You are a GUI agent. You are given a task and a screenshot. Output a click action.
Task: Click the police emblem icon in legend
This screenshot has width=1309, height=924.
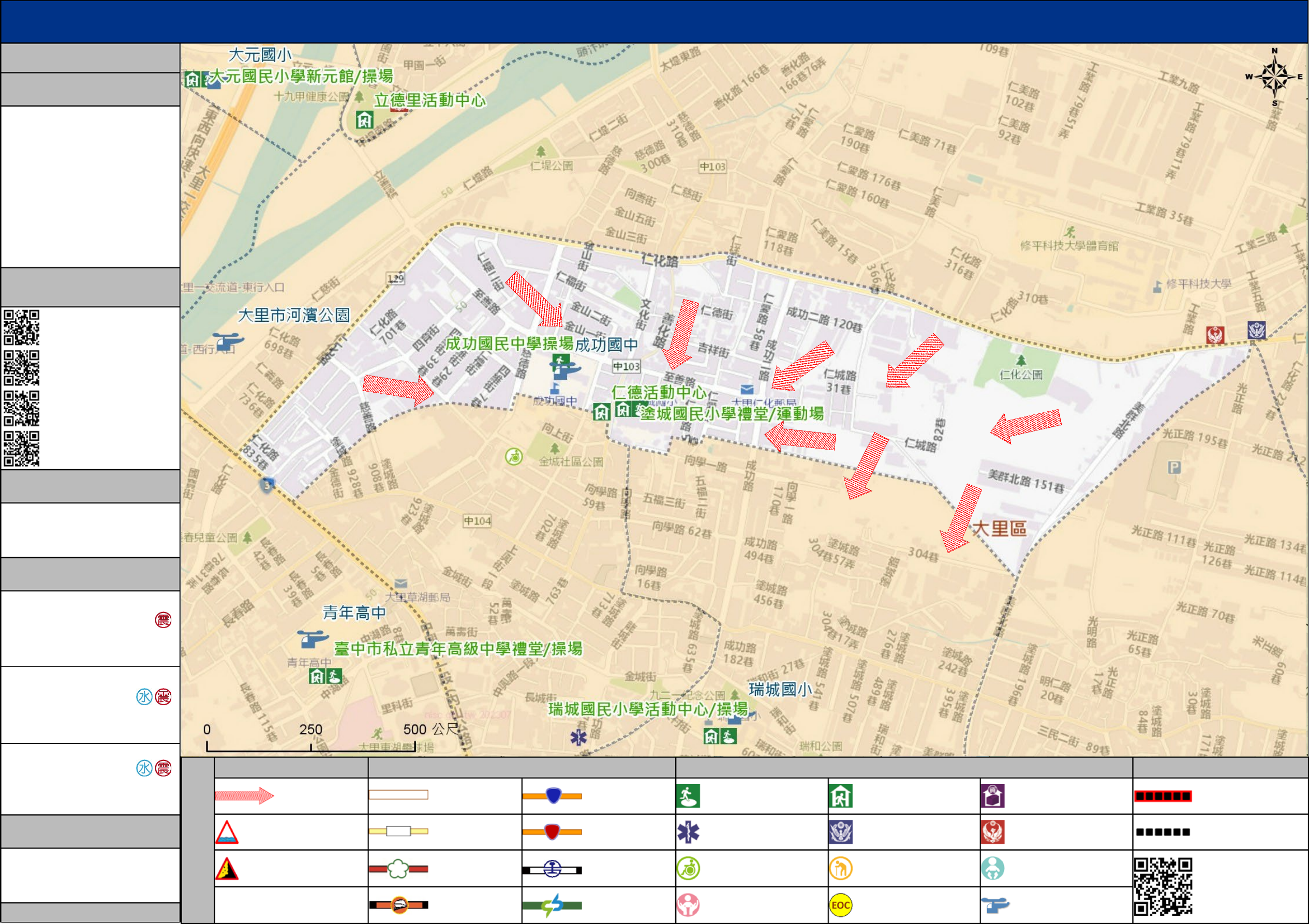point(841,832)
